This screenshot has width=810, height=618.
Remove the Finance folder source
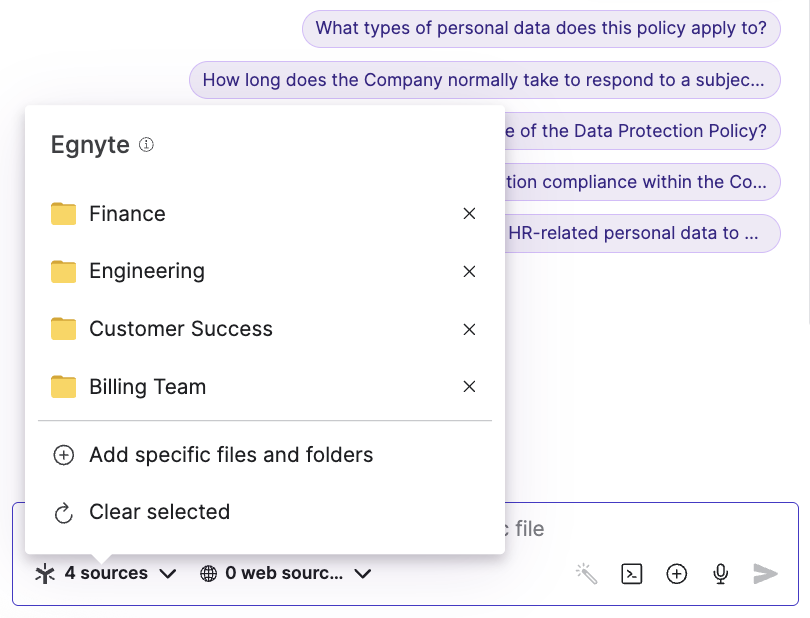click(469, 214)
